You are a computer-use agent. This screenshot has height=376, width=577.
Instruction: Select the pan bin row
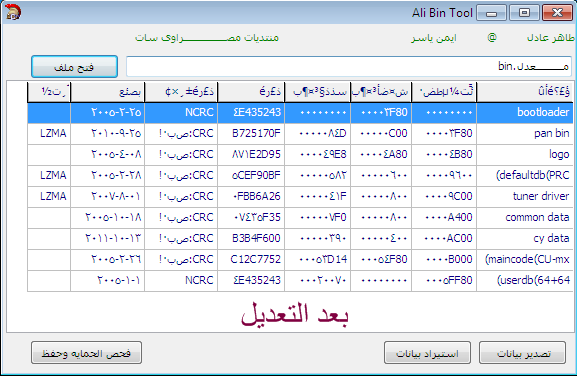[300, 133]
